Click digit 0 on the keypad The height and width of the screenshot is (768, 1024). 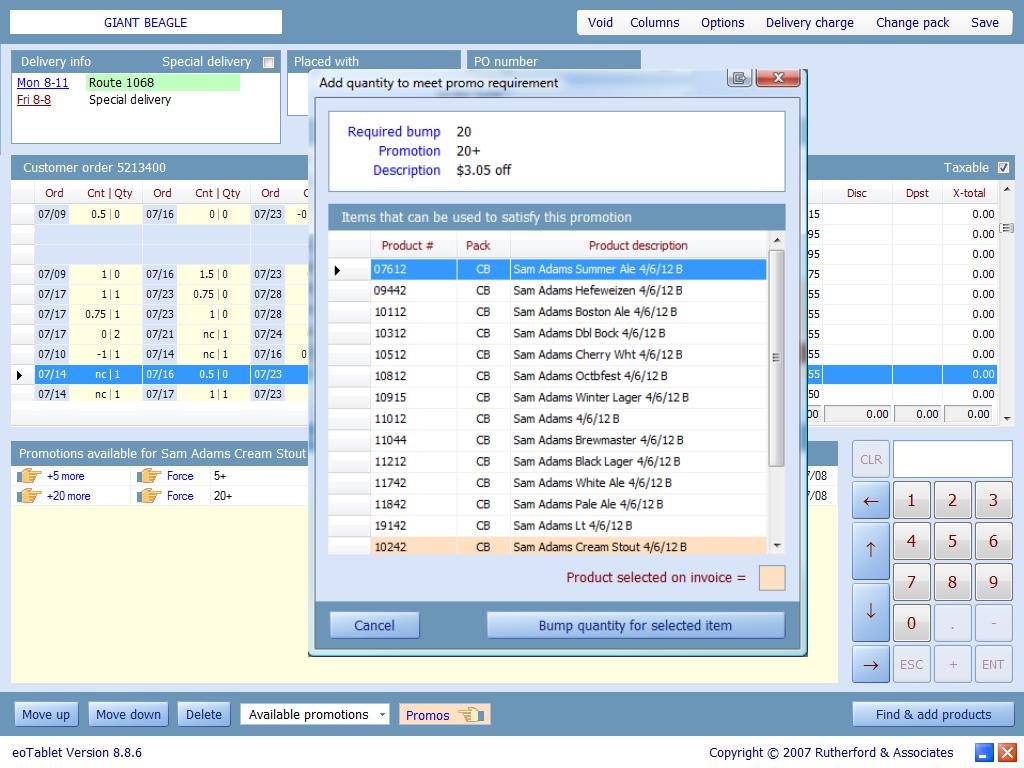(912, 624)
